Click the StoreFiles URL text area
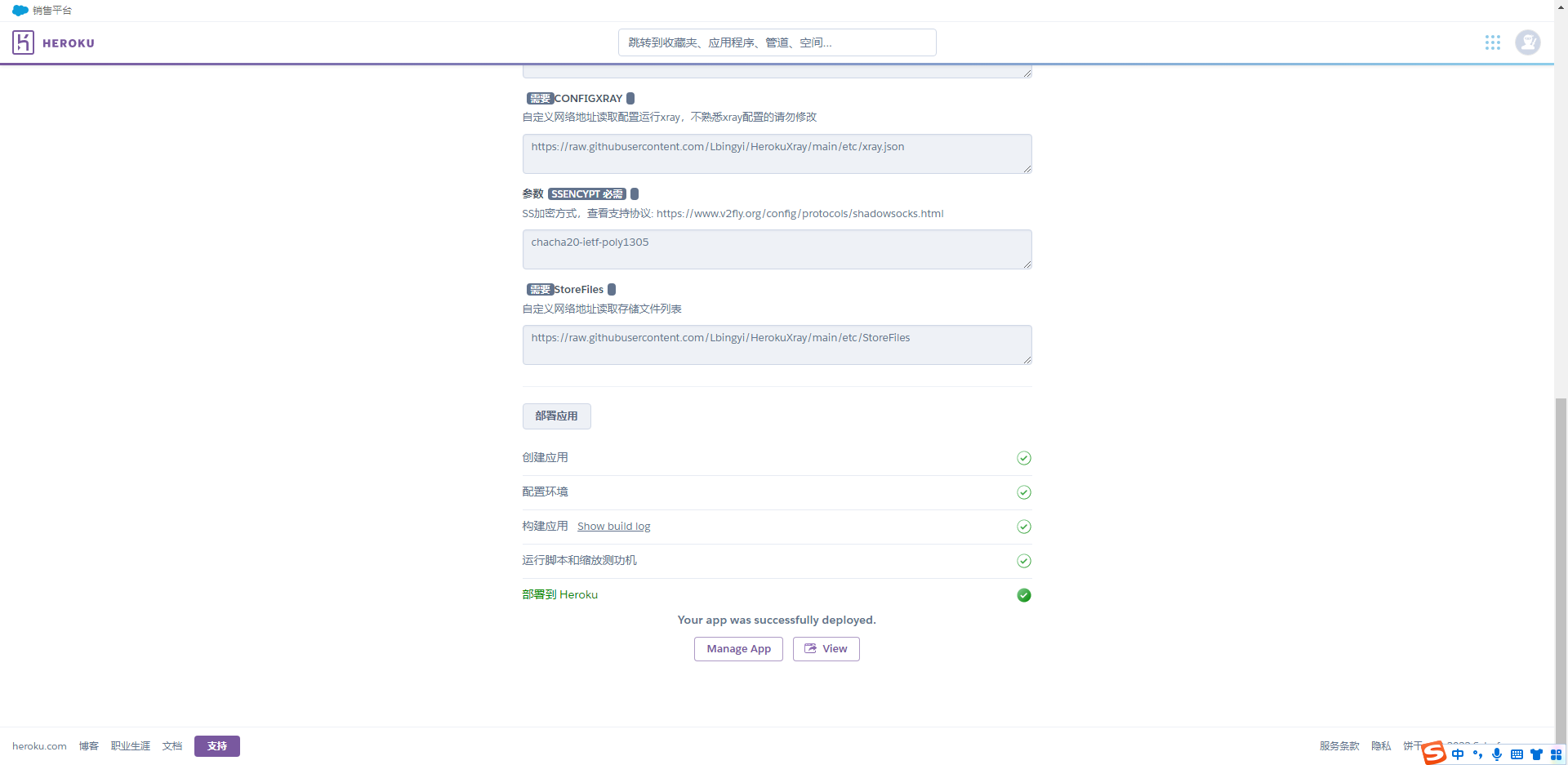 tap(777, 345)
